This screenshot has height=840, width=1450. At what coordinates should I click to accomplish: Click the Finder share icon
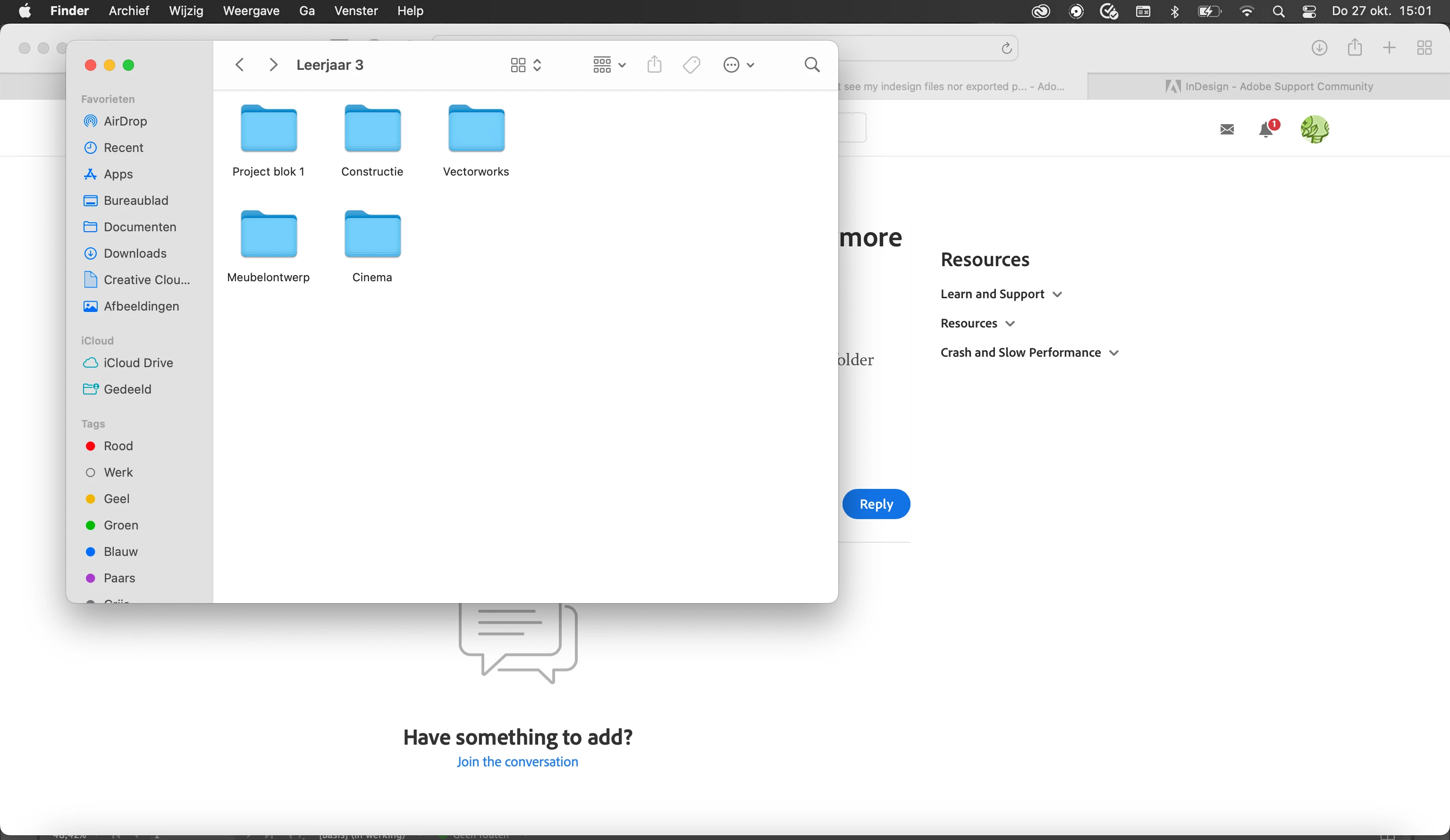click(x=654, y=65)
